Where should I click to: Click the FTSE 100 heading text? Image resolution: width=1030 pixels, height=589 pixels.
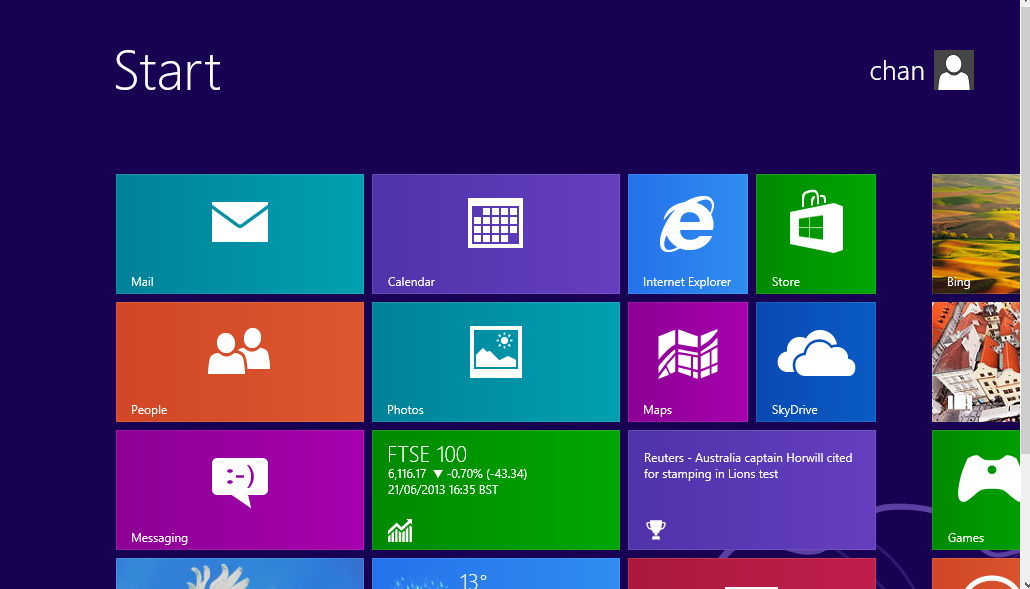pos(427,454)
